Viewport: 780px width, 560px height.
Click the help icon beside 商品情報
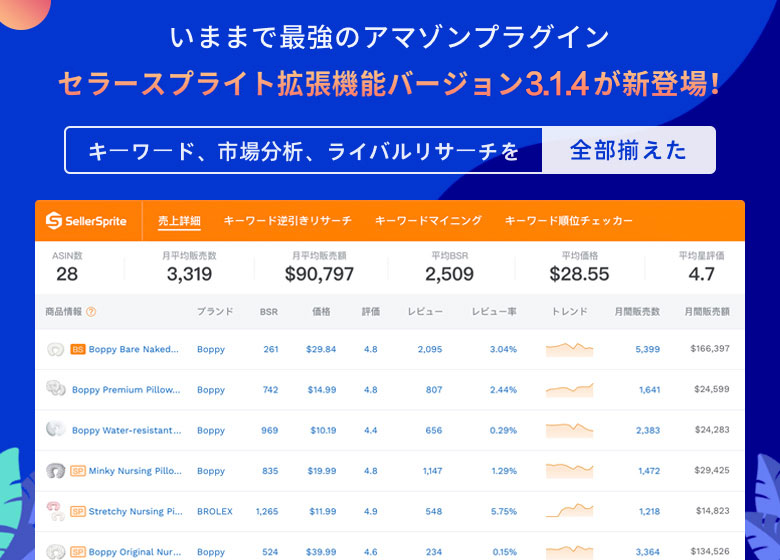91,312
